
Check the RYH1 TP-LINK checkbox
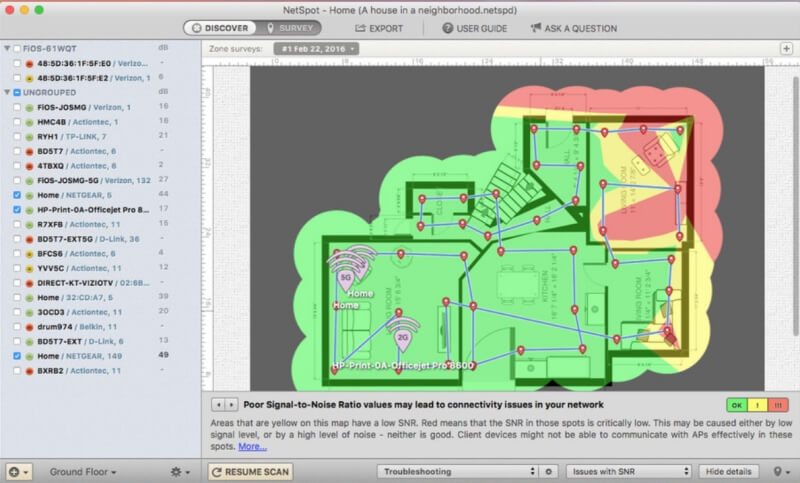17,136
